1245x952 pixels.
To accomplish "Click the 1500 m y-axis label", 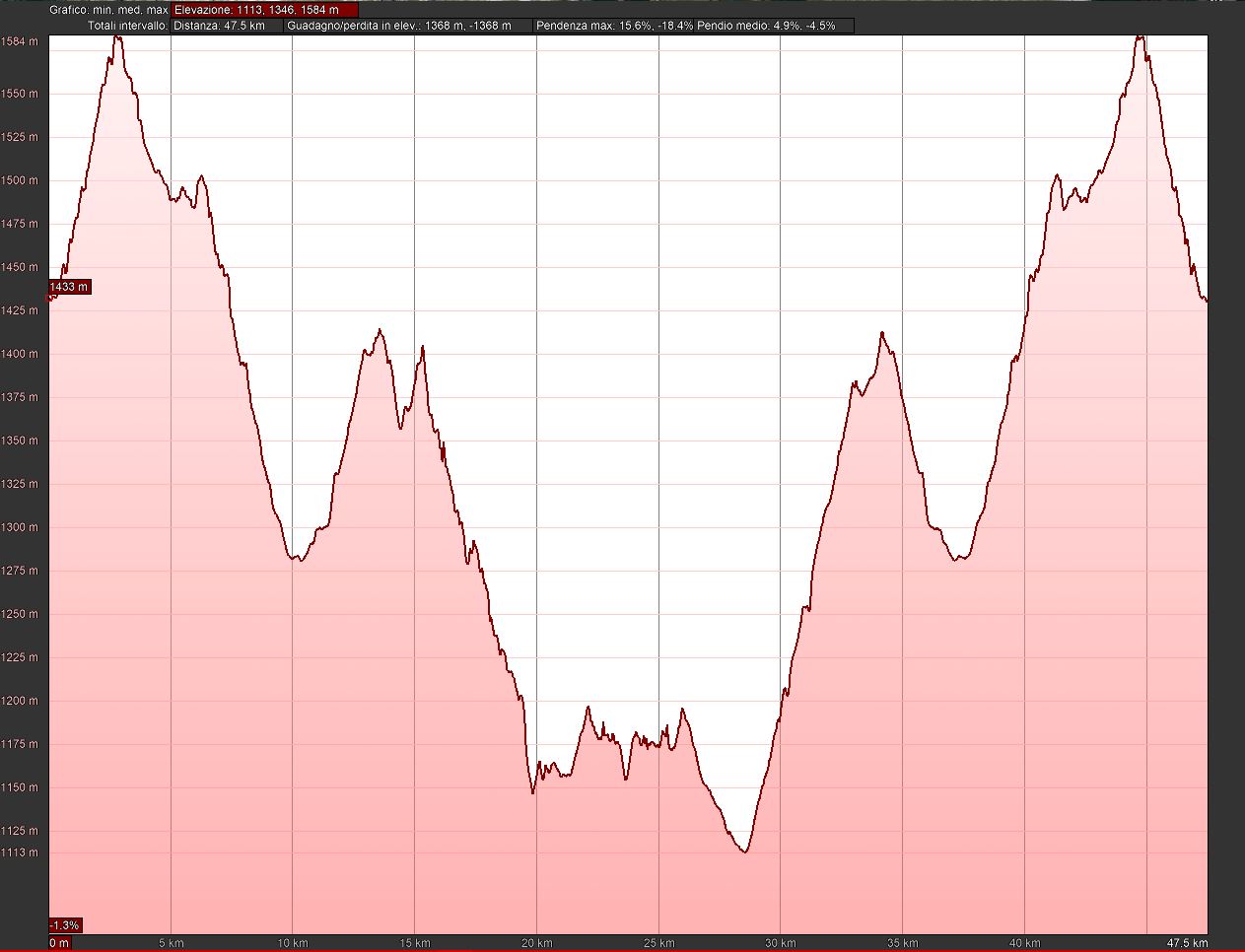I will [x=21, y=180].
